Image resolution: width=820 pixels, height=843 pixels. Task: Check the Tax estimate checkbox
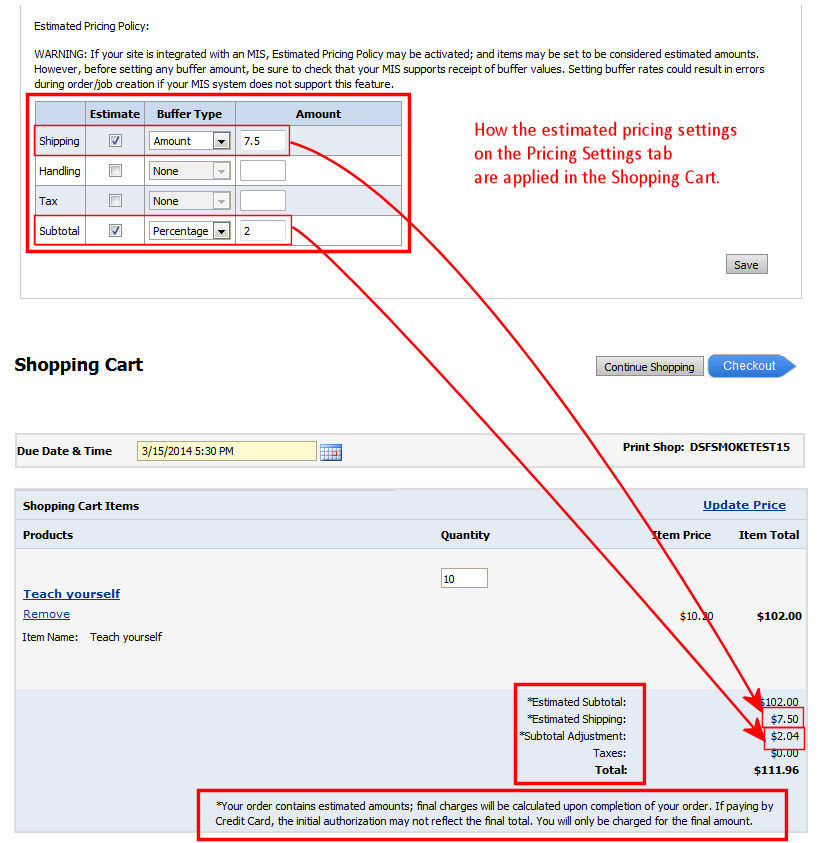(x=115, y=201)
